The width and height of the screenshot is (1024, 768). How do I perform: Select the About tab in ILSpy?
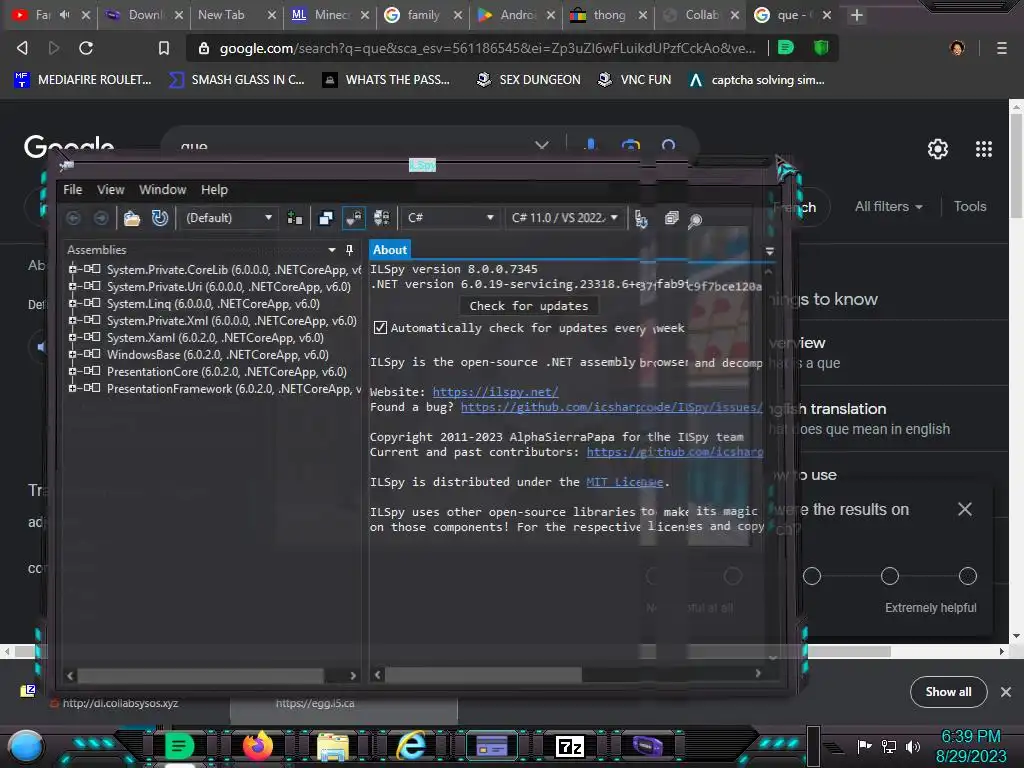[x=390, y=249]
